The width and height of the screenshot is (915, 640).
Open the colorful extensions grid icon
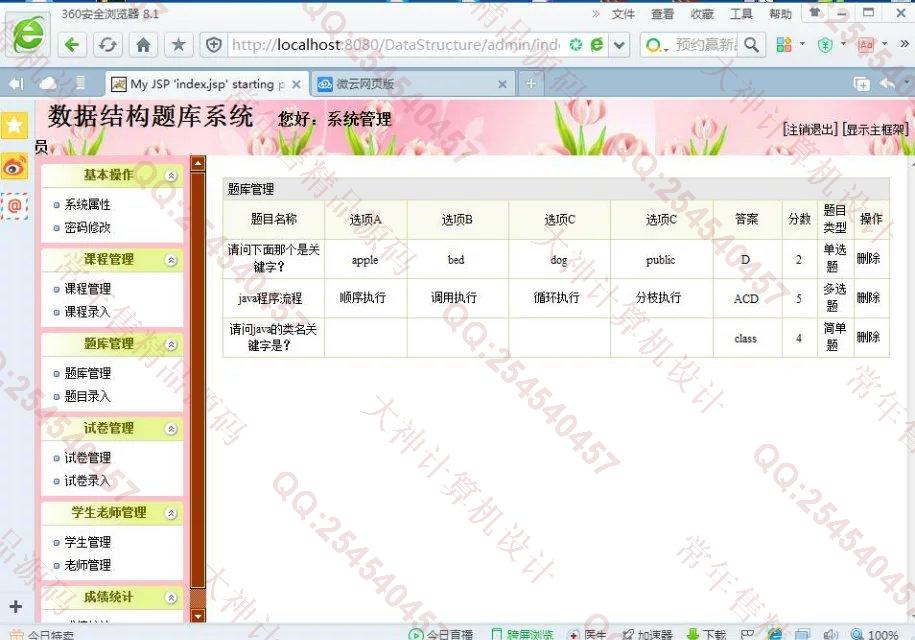(x=784, y=44)
